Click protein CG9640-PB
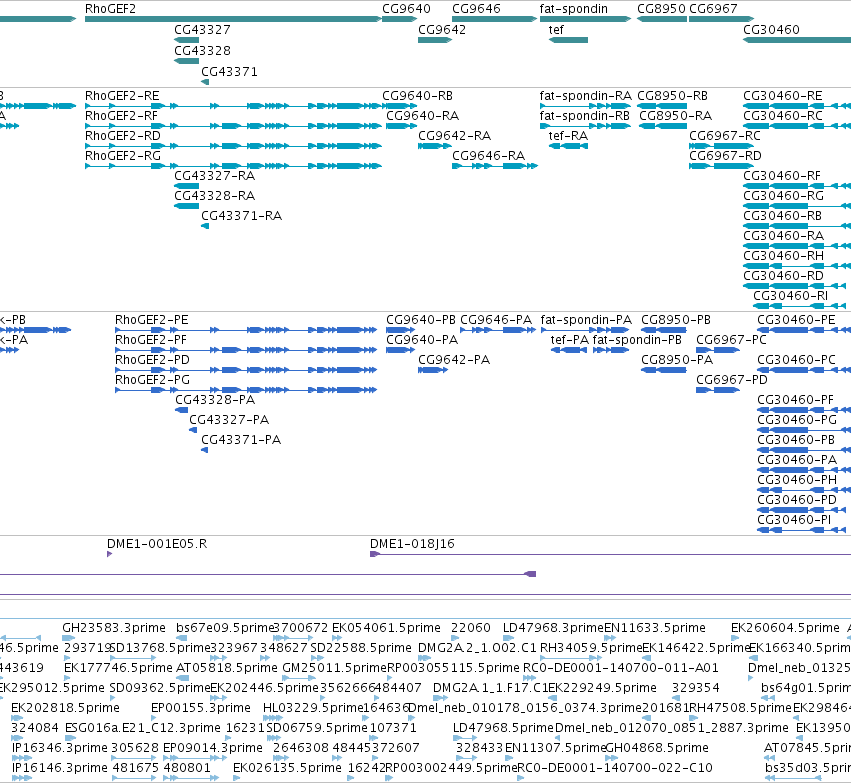851x783 pixels. point(421,320)
